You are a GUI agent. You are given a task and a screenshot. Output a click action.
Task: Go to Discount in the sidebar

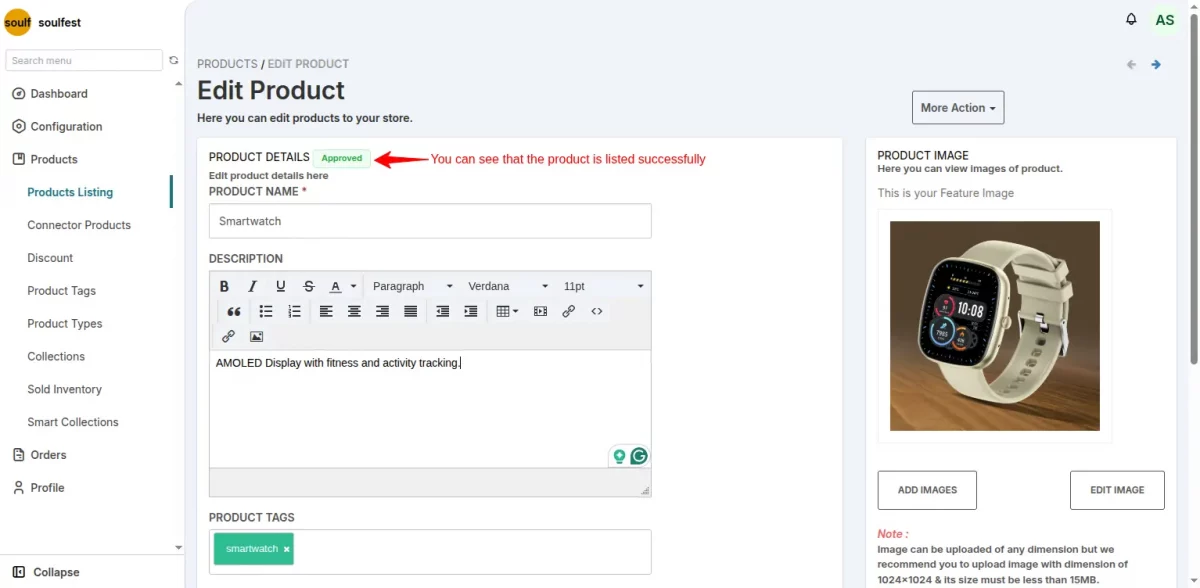pos(50,258)
